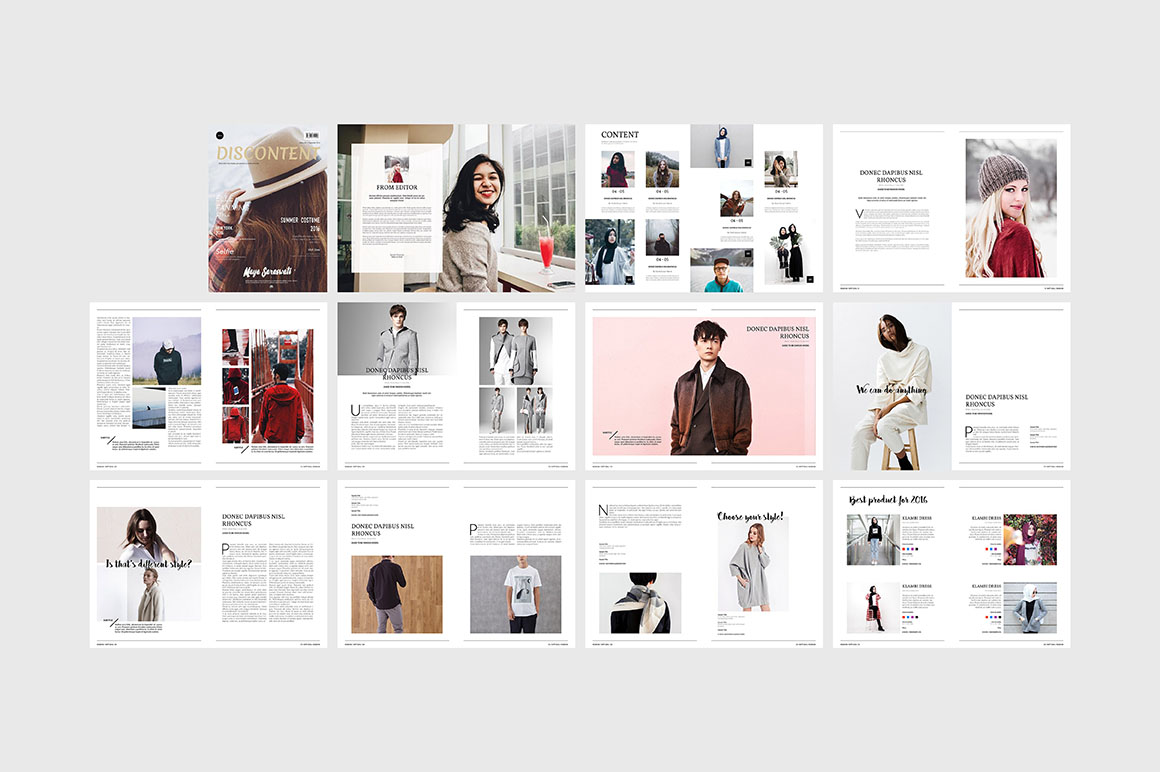
Task: Click the black circle logo on the cover
Action: click(x=220, y=135)
